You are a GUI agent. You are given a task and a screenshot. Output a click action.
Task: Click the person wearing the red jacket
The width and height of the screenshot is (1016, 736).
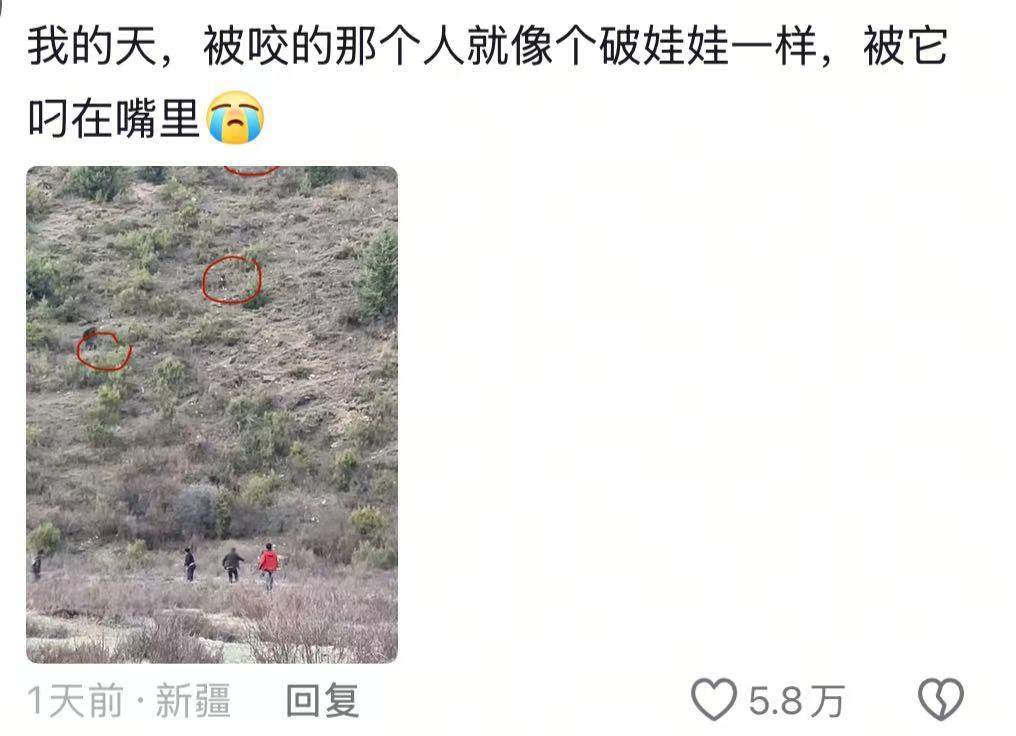(x=269, y=566)
